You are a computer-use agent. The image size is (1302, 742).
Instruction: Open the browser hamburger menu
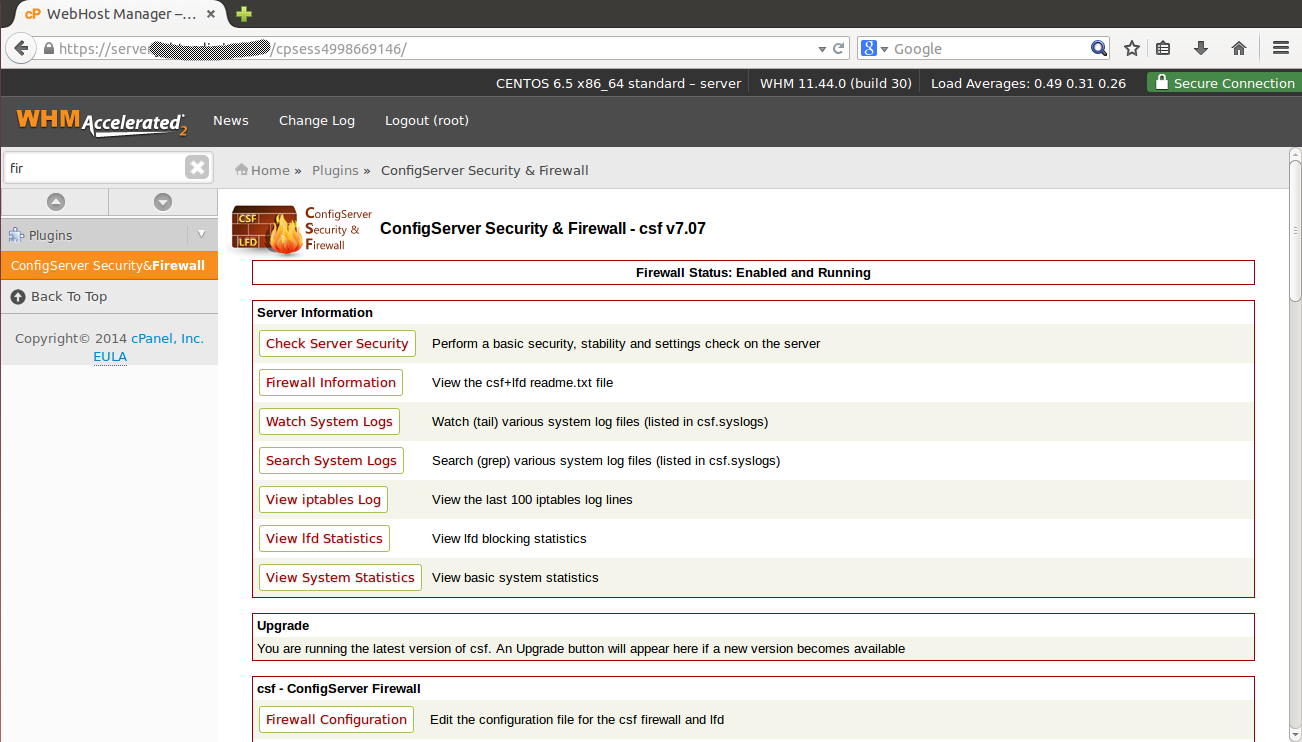click(1281, 48)
